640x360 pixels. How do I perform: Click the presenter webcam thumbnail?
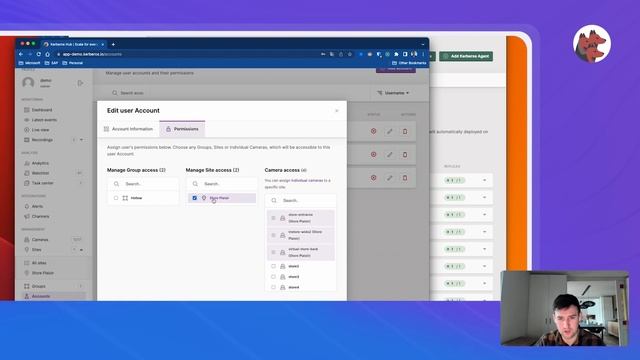coord(565,308)
